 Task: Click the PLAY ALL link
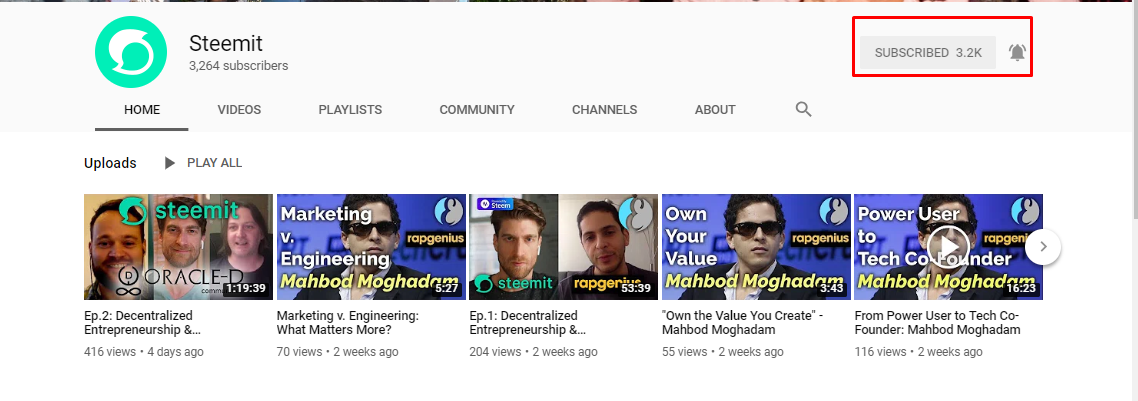tap(214, 163)
